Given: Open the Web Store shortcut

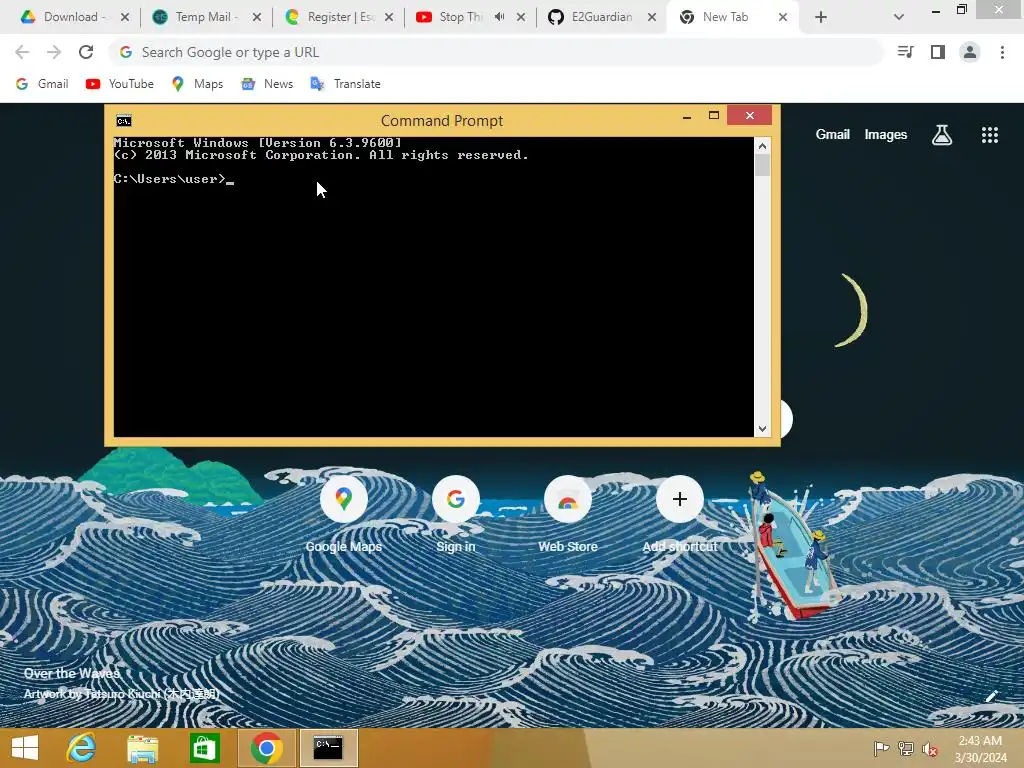Looking at the screenshot, I should click(x=568, y=515).
